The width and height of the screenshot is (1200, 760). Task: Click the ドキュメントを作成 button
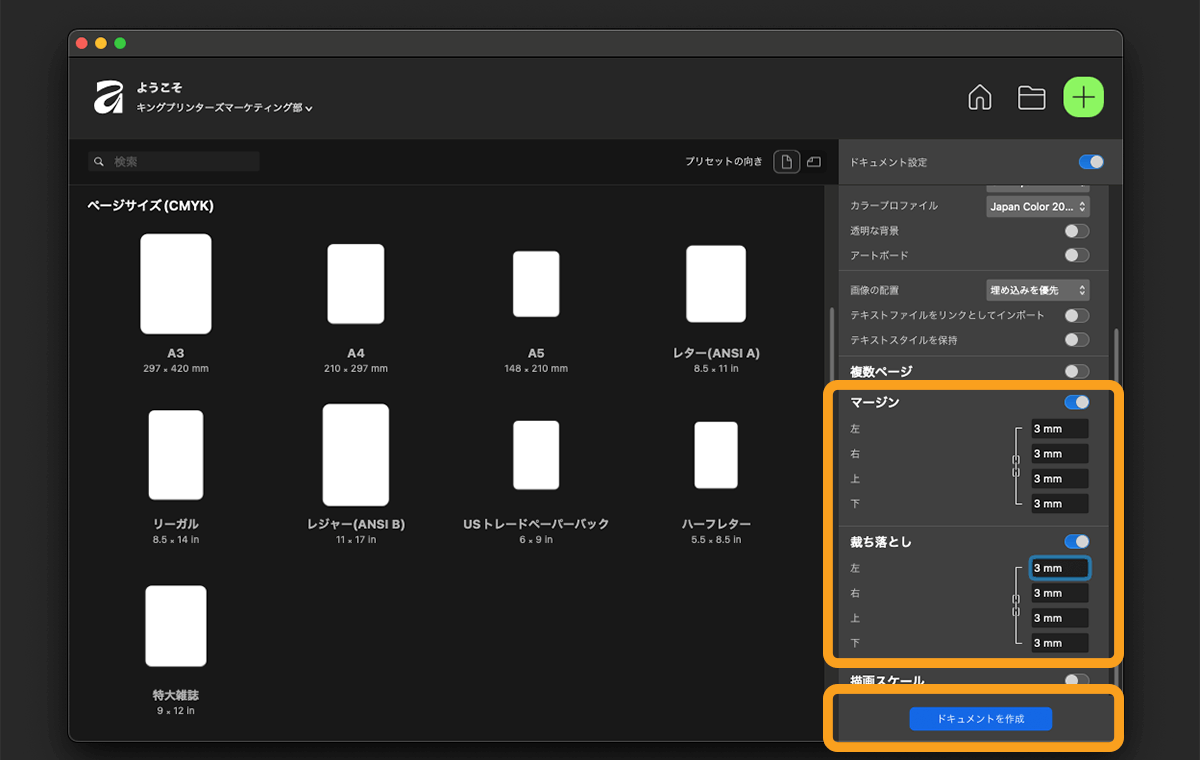pyautogui.click(x=980, y=719)
